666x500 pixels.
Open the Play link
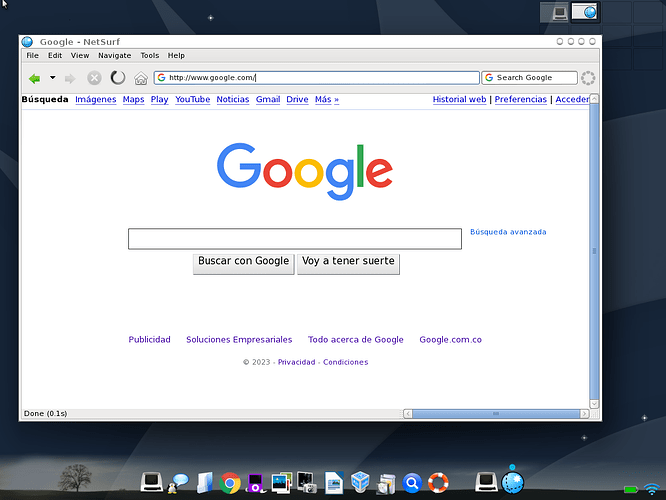tap(159, 99)
